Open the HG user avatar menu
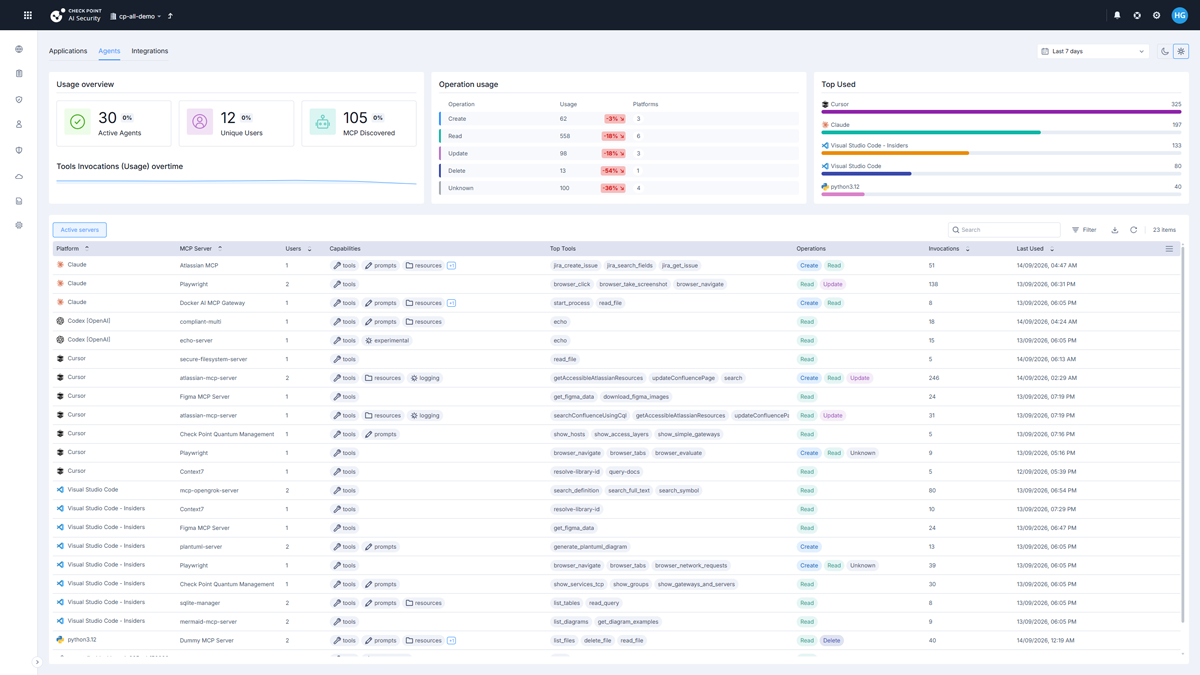This screenshot has width=1200, height=675. (1180, 15)
